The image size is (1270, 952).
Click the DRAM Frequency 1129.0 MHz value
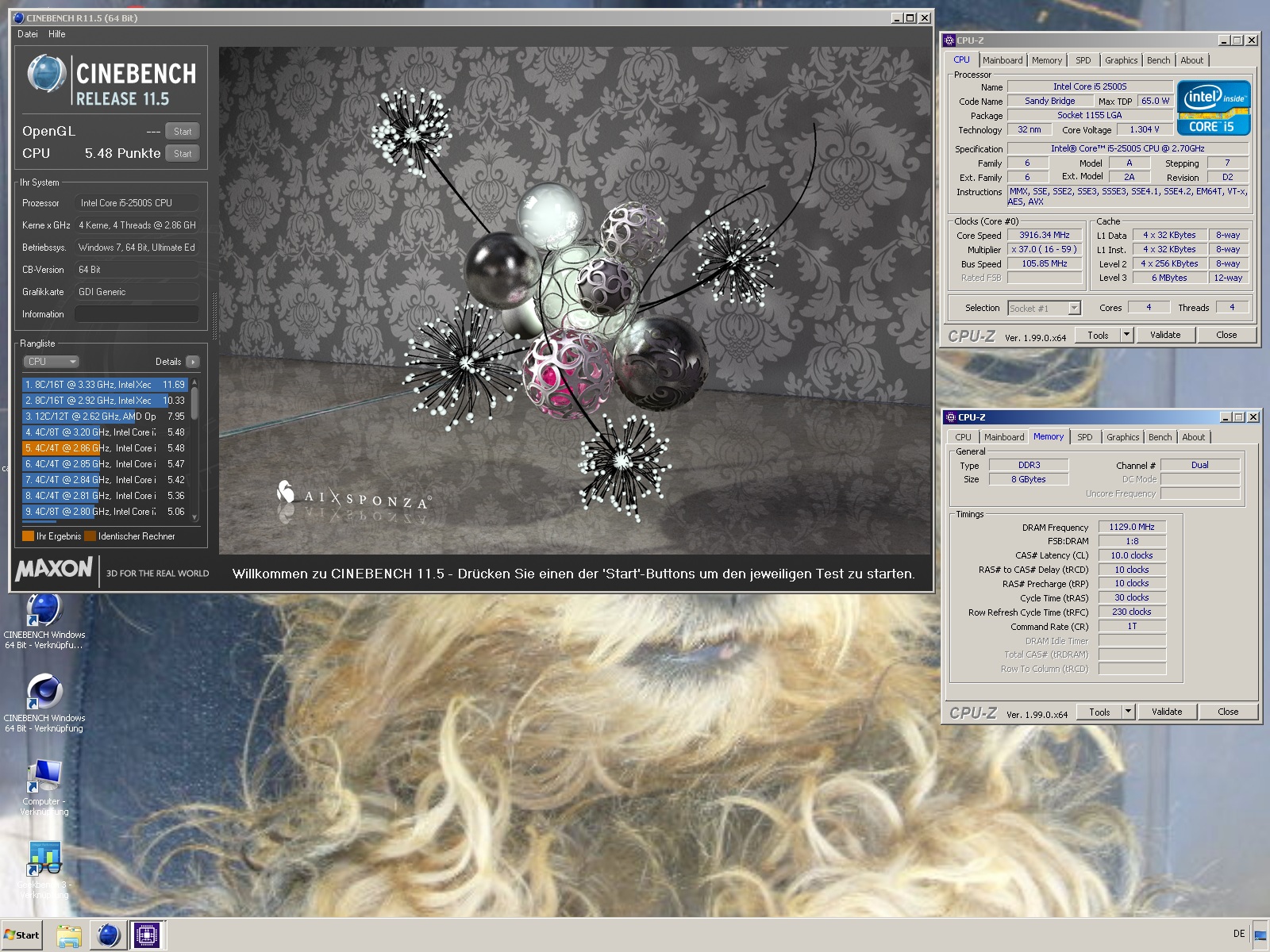point(1132,528)
